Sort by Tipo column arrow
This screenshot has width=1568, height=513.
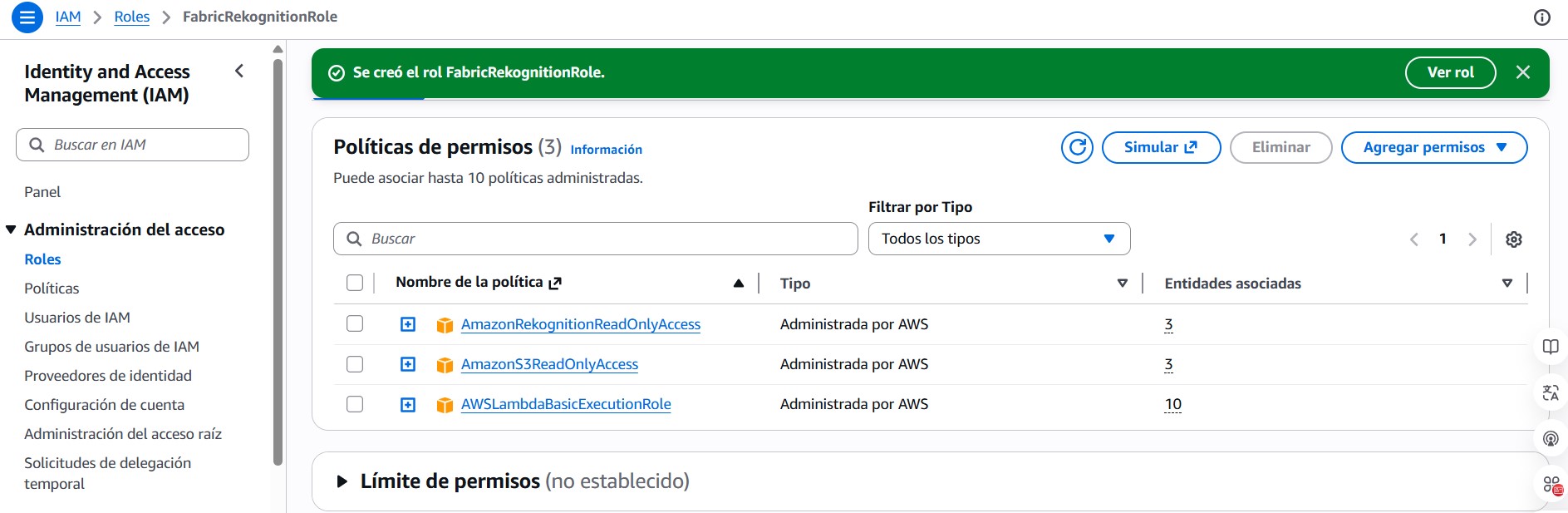point(1123,284)
